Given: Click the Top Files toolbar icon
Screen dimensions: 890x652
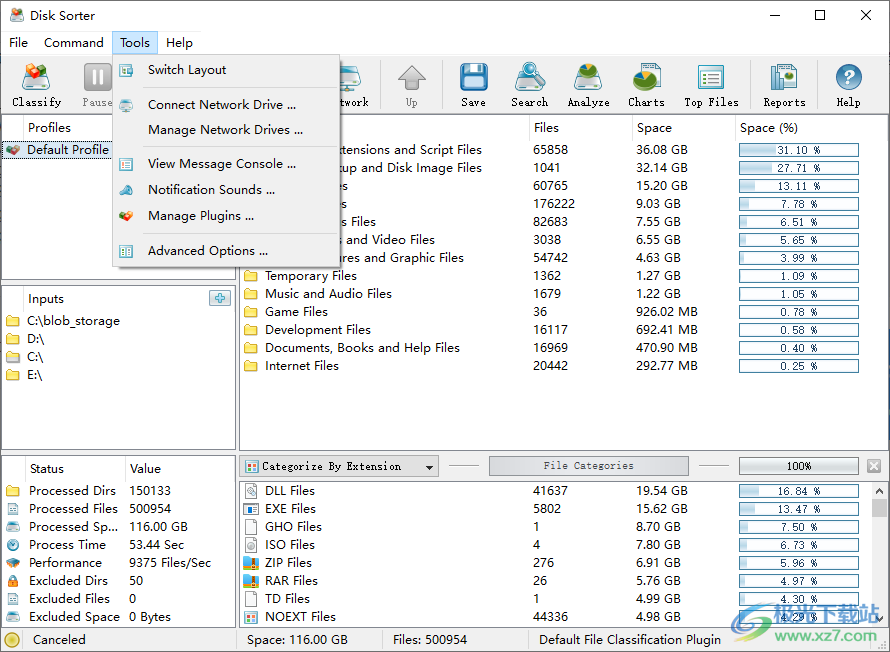Looking at the screenshot, I should click(x=711, y=78).
